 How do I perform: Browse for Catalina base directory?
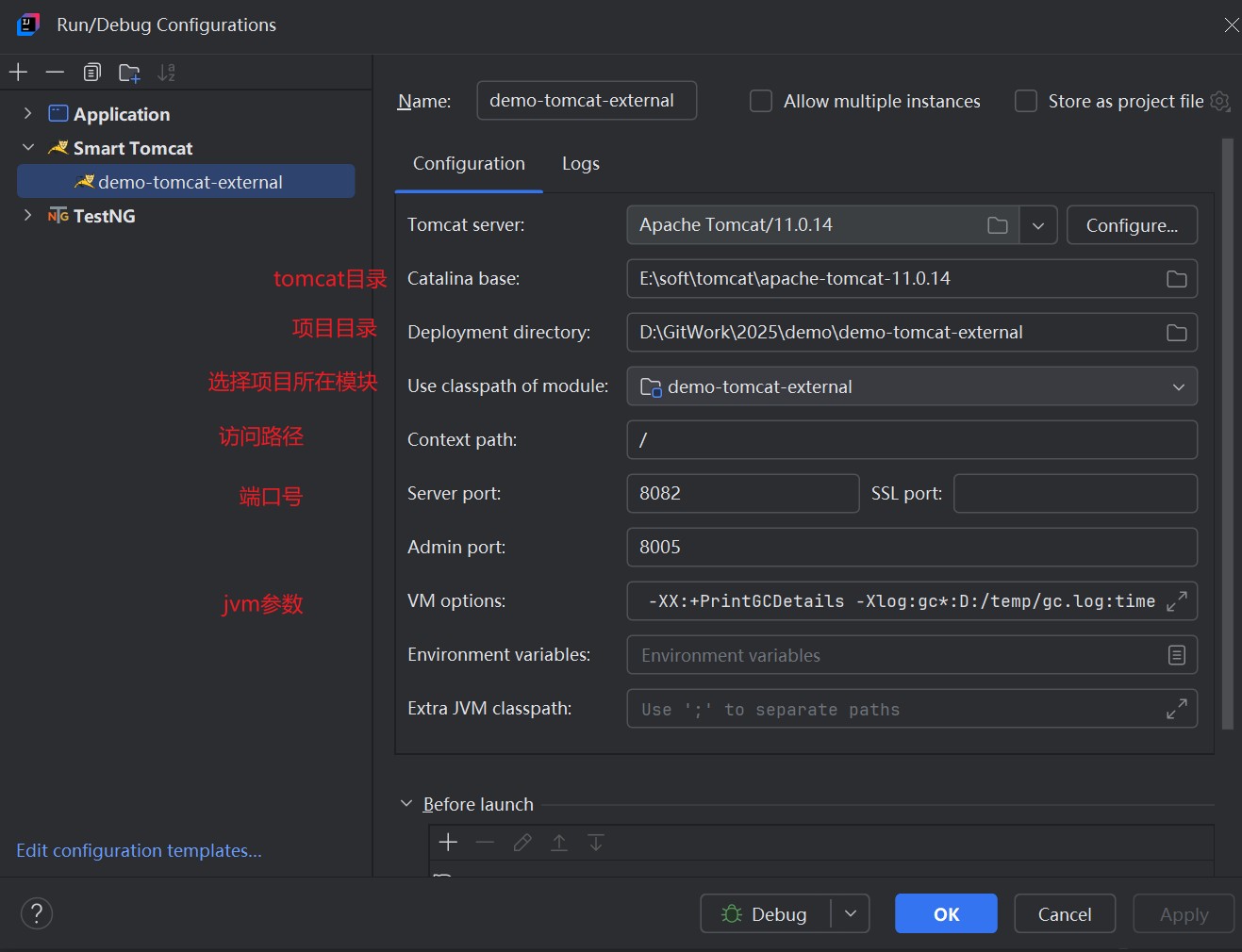click(1176, 279)
